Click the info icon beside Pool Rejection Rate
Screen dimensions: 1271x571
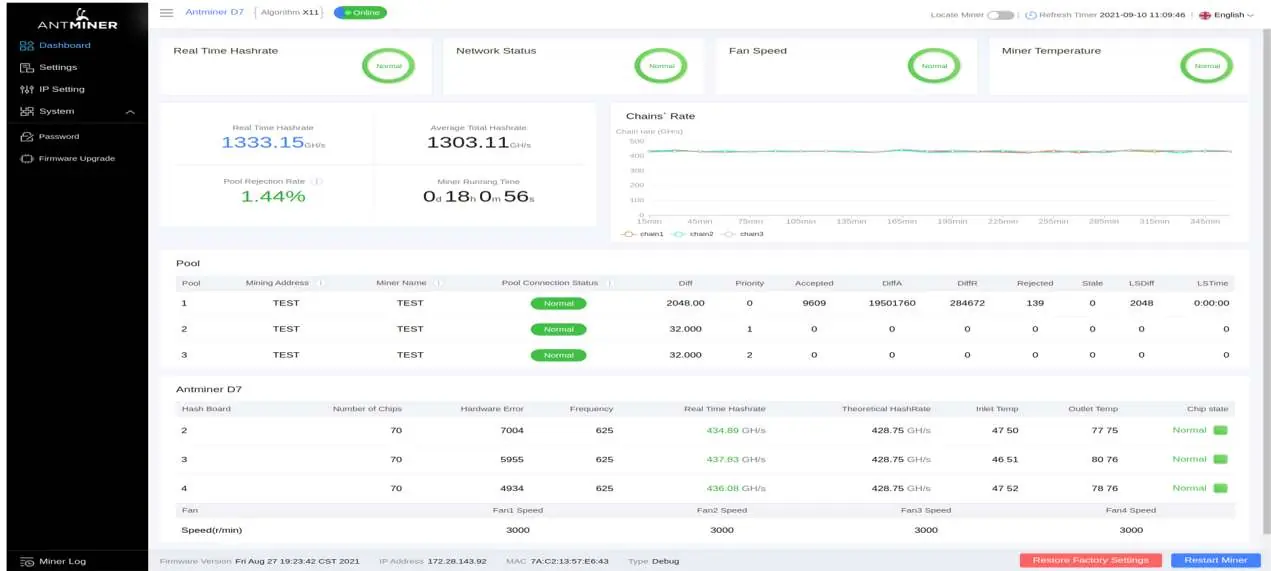click(x=317, y=182)
